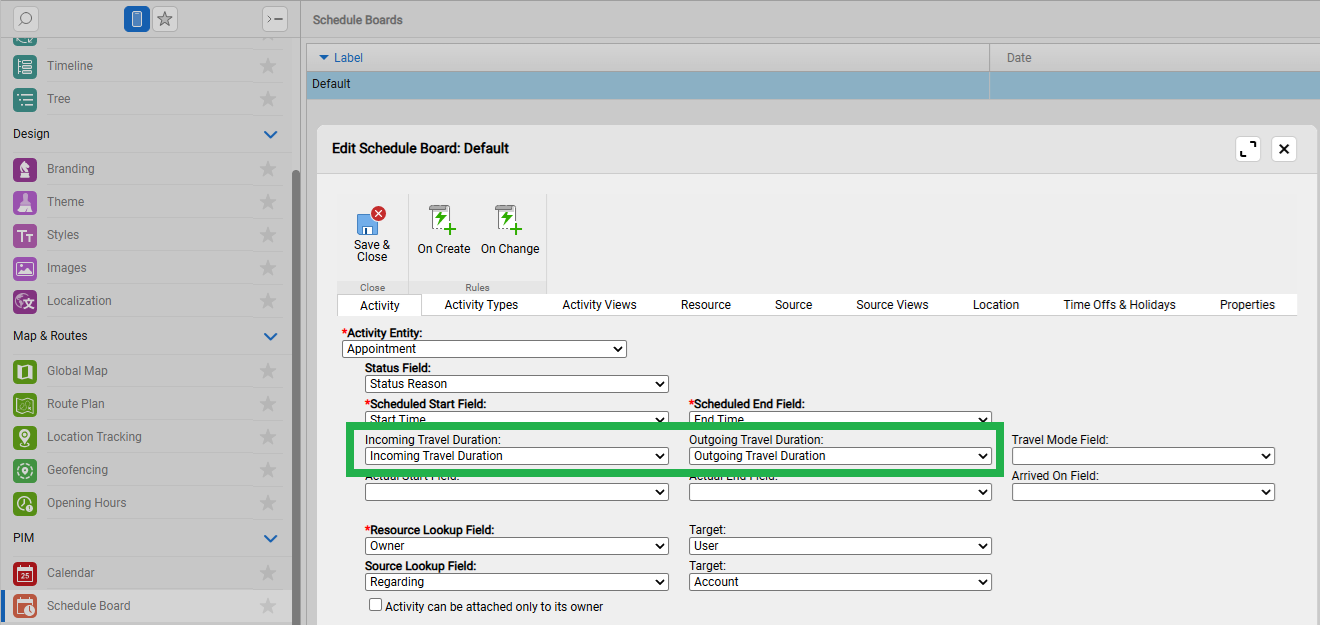
Task: Open the Tree item icon
Action: (x=25, y=99)
